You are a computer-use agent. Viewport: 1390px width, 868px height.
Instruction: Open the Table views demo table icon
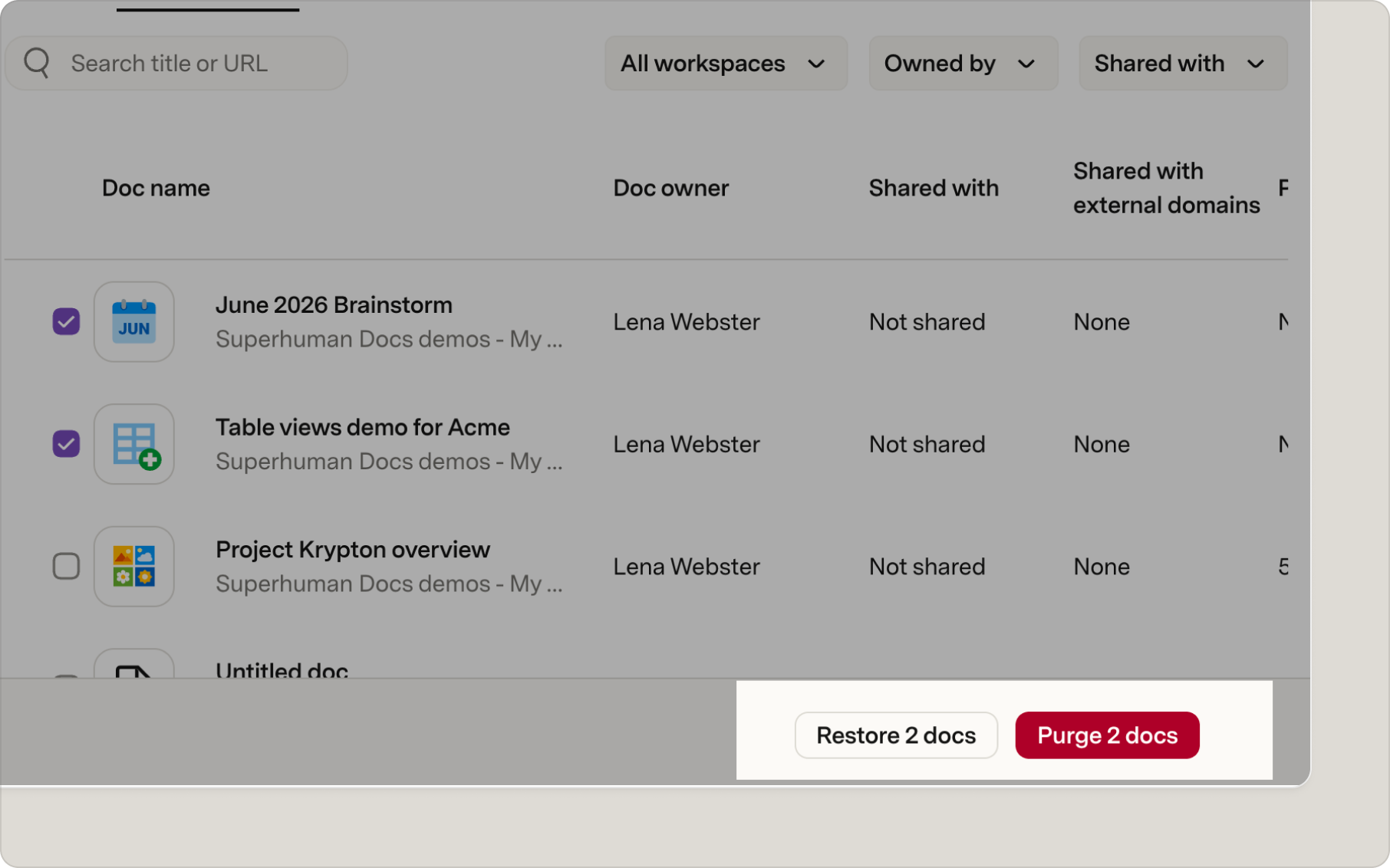coord(134,444)
